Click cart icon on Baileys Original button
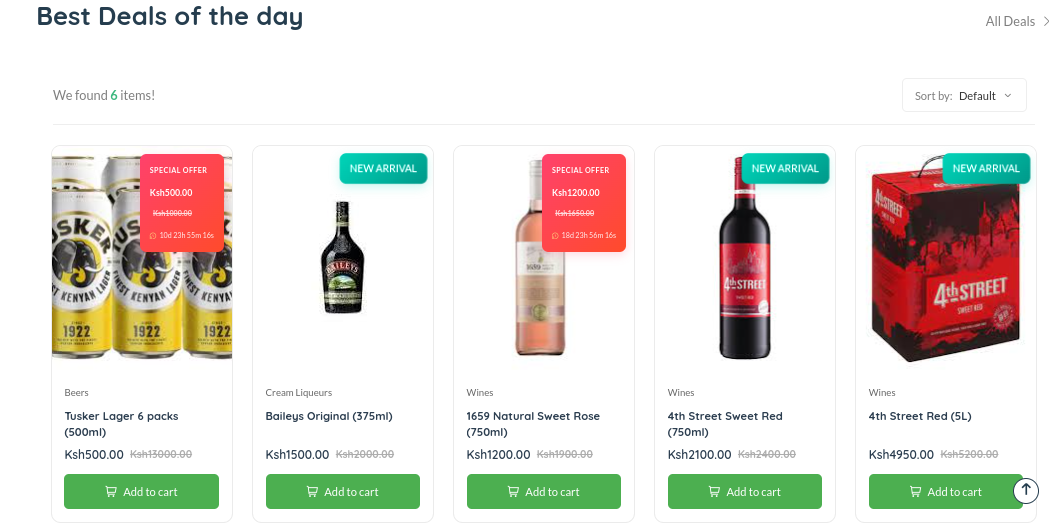This screenshot has height=524, width=1056. click(312, 492)
